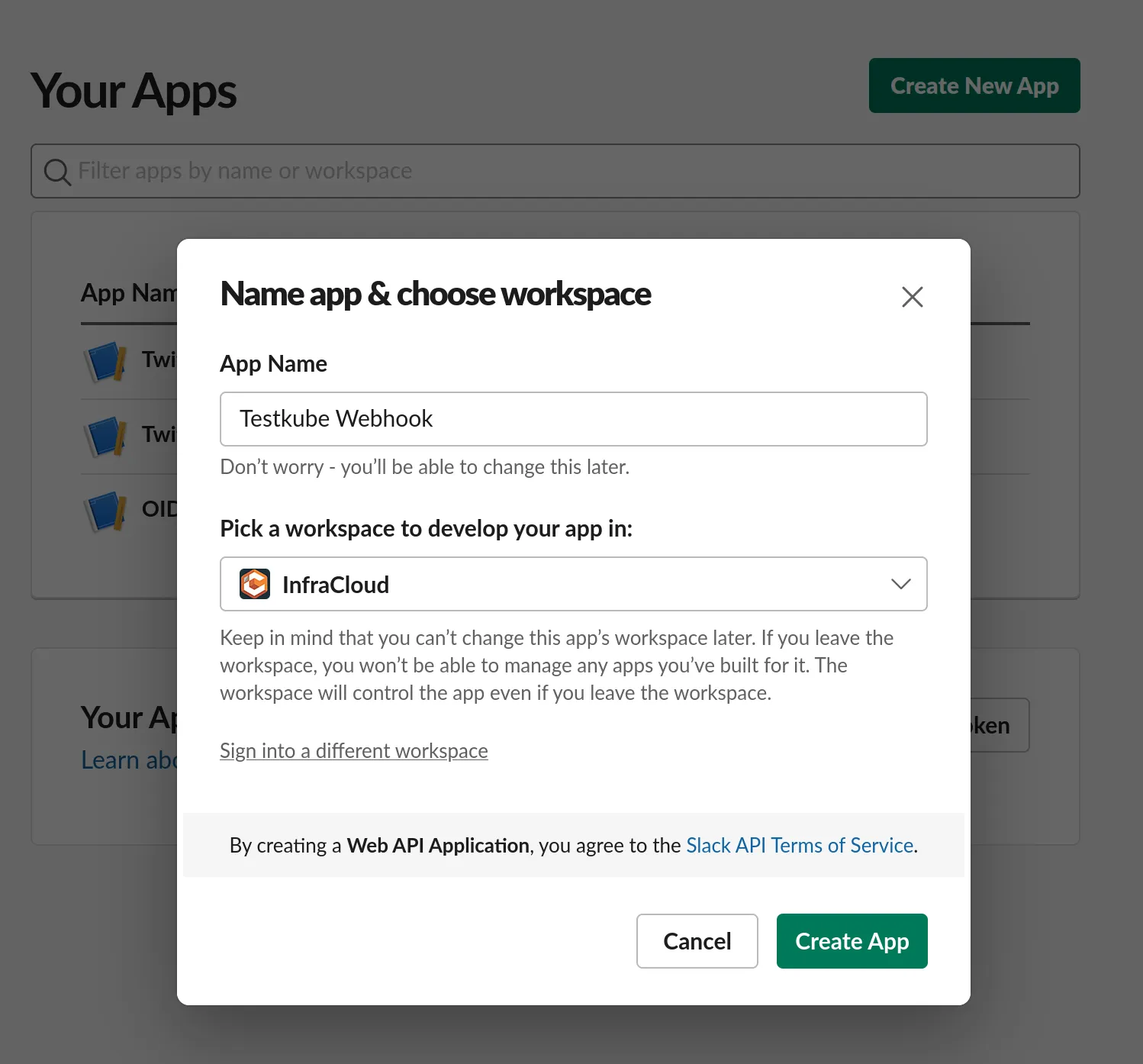Viewport: 1143px width, 1064px height.
Task: Click the Create App button
Action: [x=852, y=940]
